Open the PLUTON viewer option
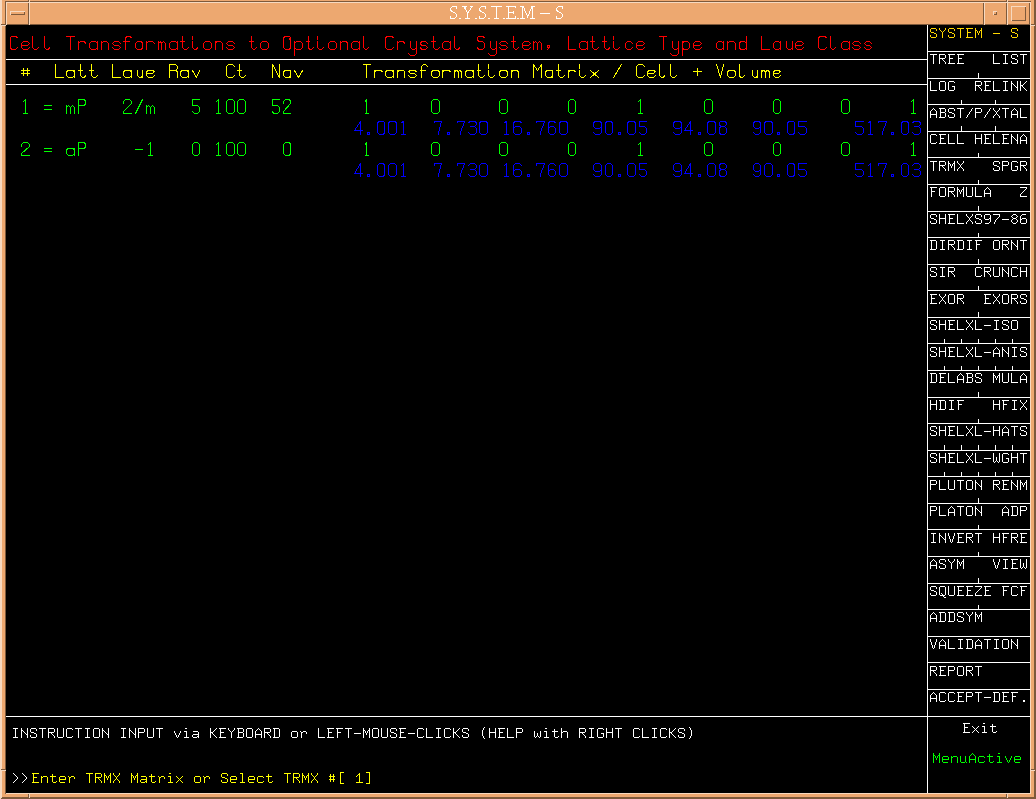 [956, 485]
